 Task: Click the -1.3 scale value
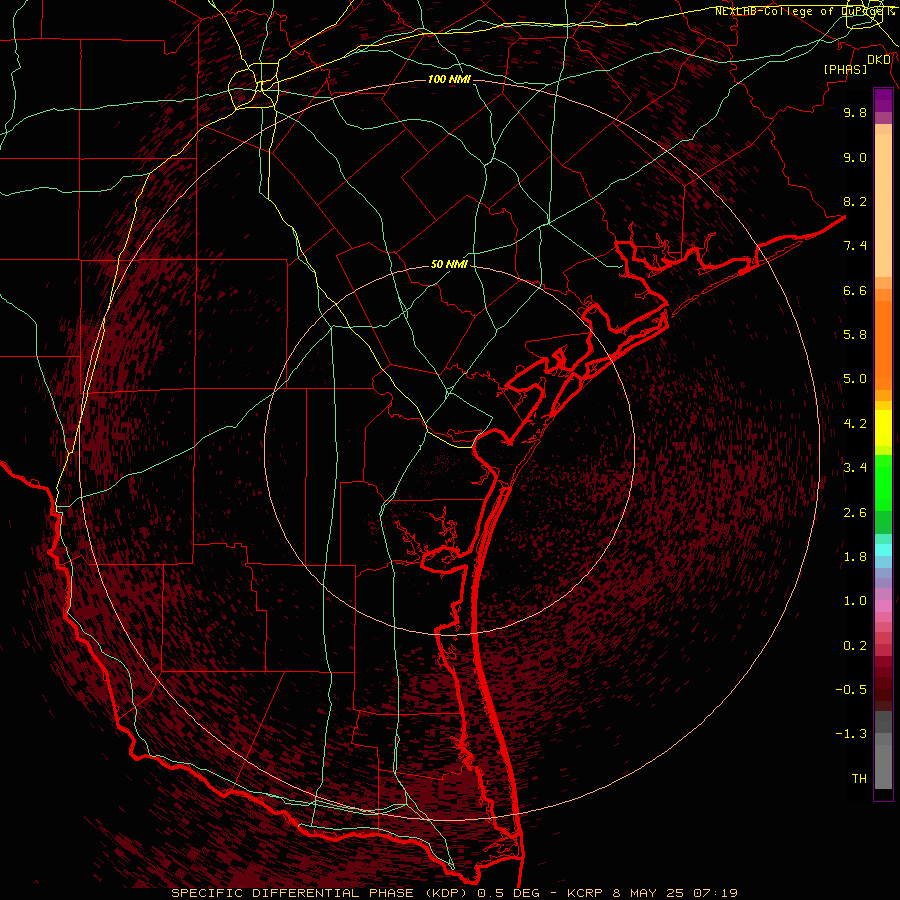pyautogui.click(x=851, y=734)
